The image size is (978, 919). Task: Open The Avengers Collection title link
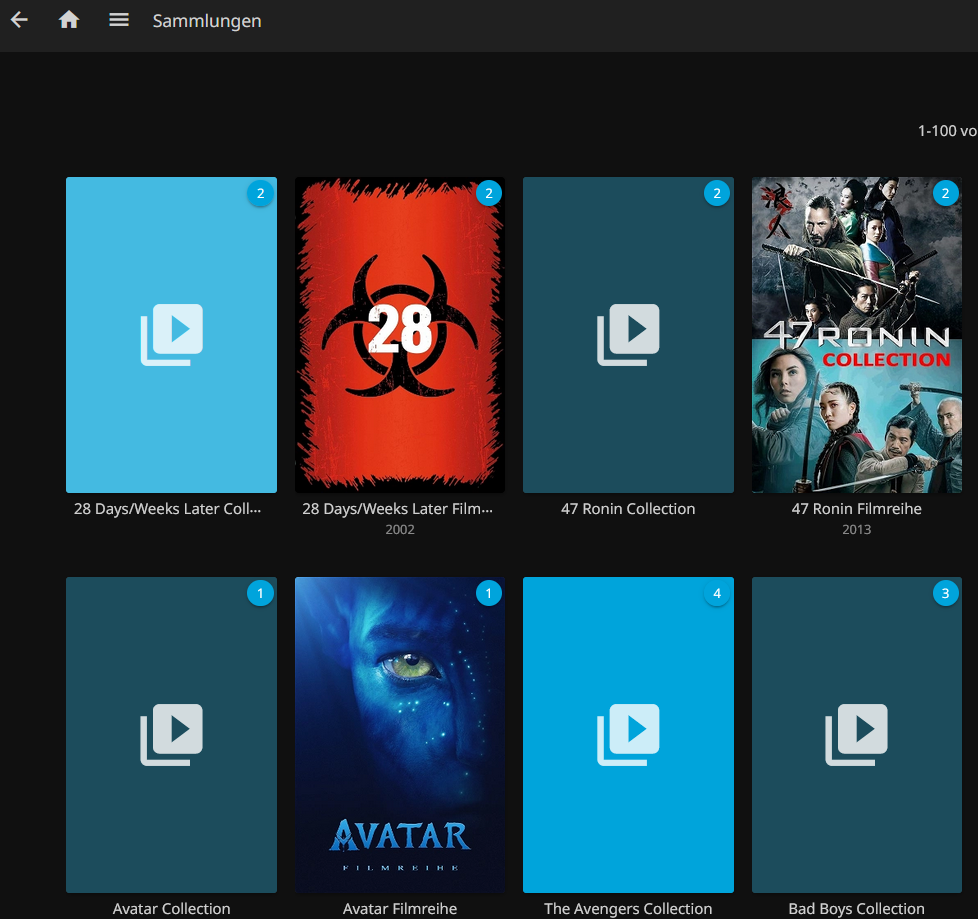pos(628,908)
